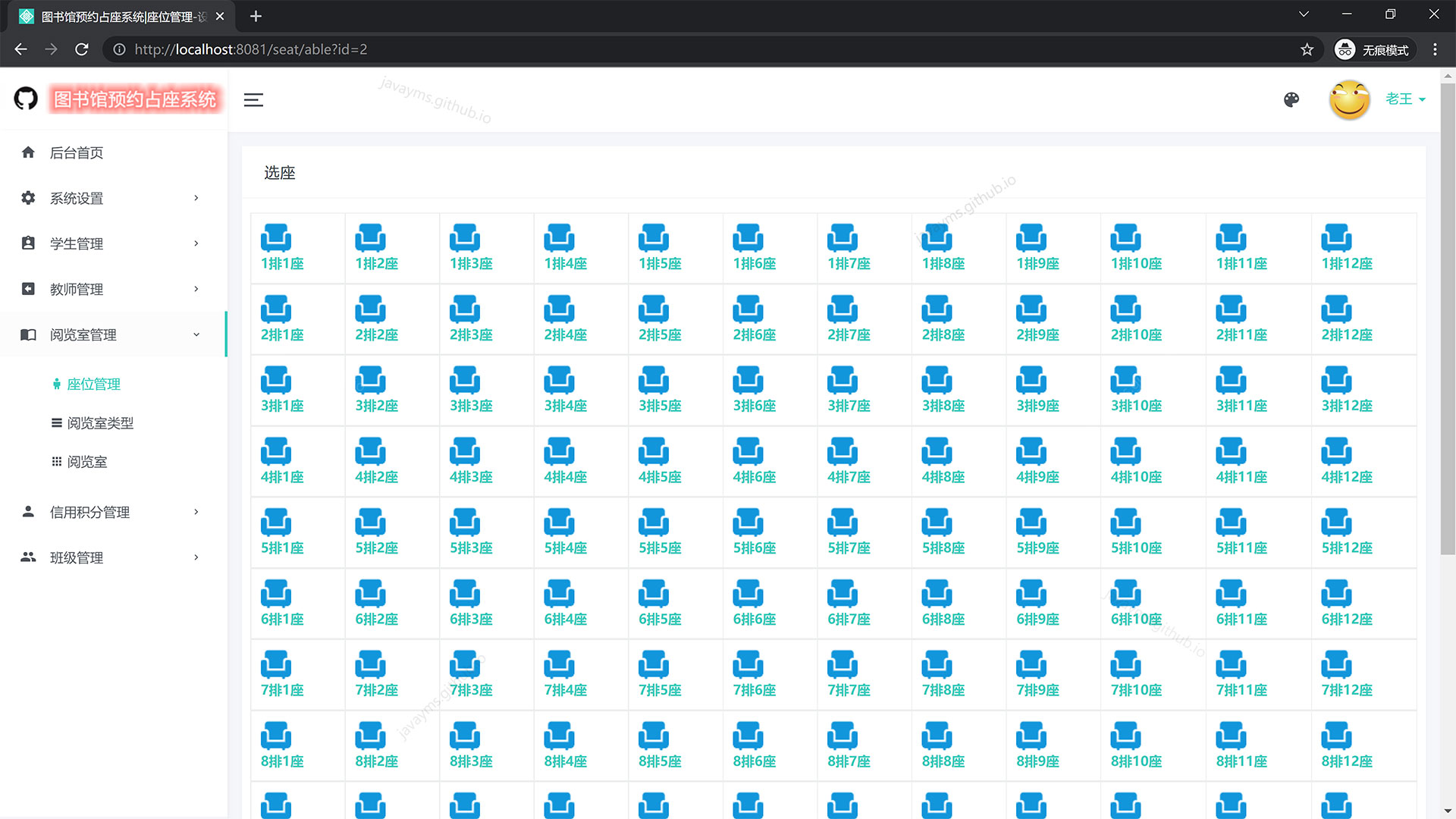Viewport: 1456px width, 819px height.
Task: Bookmark this page with star icon
Action: click(1307, 49)
